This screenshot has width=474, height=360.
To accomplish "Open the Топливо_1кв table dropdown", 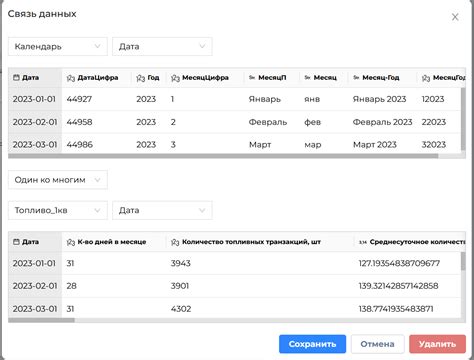I will [58, 210].
